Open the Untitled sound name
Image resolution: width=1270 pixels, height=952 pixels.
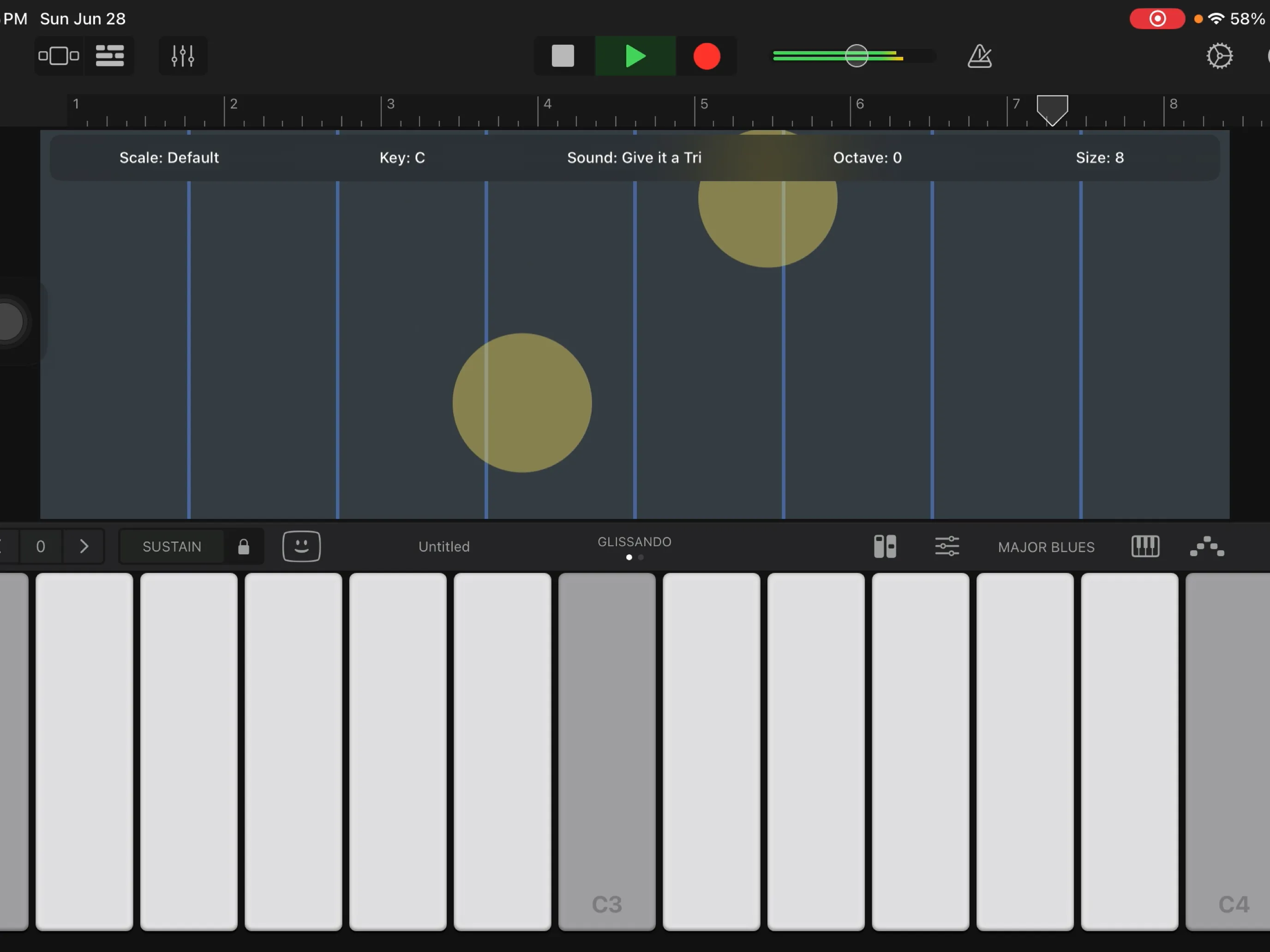pyautogui.click(x=444, y=547)
